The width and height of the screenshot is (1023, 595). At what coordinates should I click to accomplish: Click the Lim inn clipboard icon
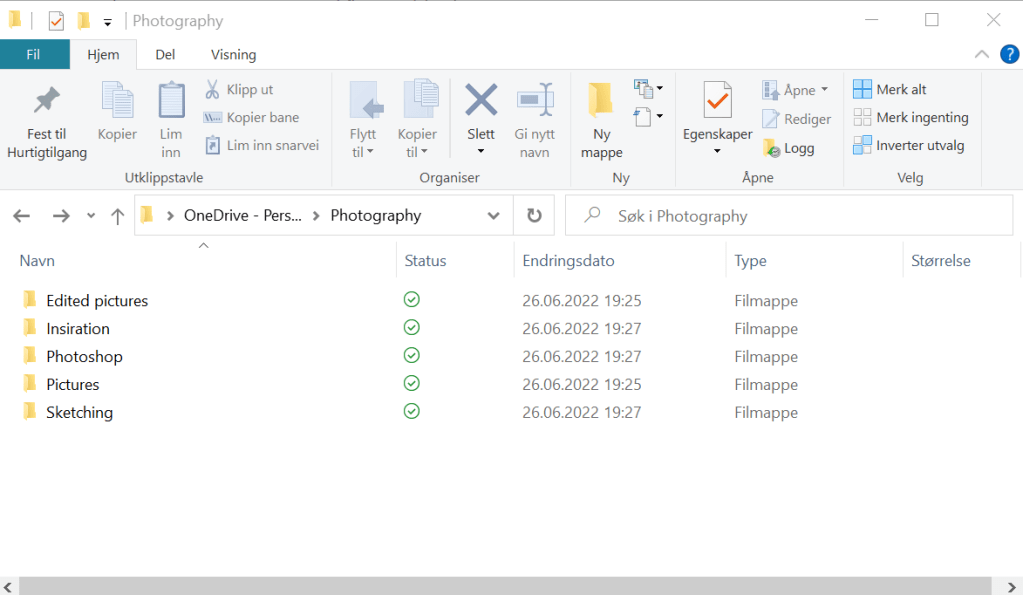pos(171,101)
